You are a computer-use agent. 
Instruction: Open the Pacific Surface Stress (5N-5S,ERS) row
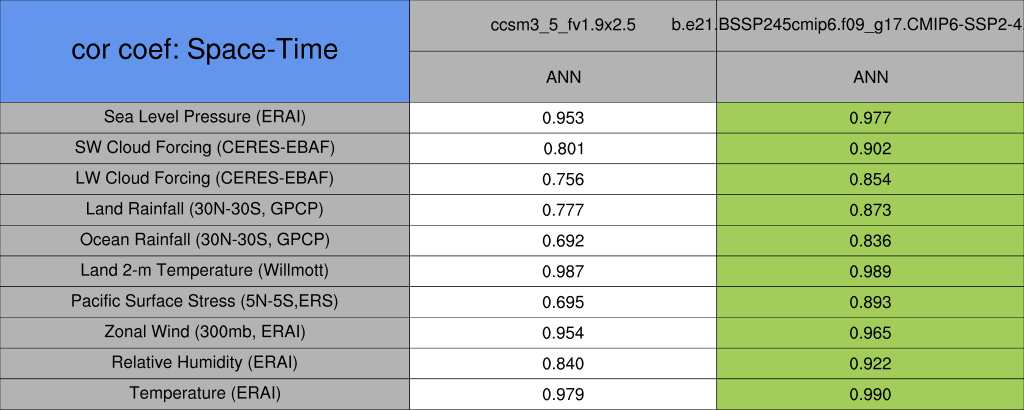click(204, 302)
